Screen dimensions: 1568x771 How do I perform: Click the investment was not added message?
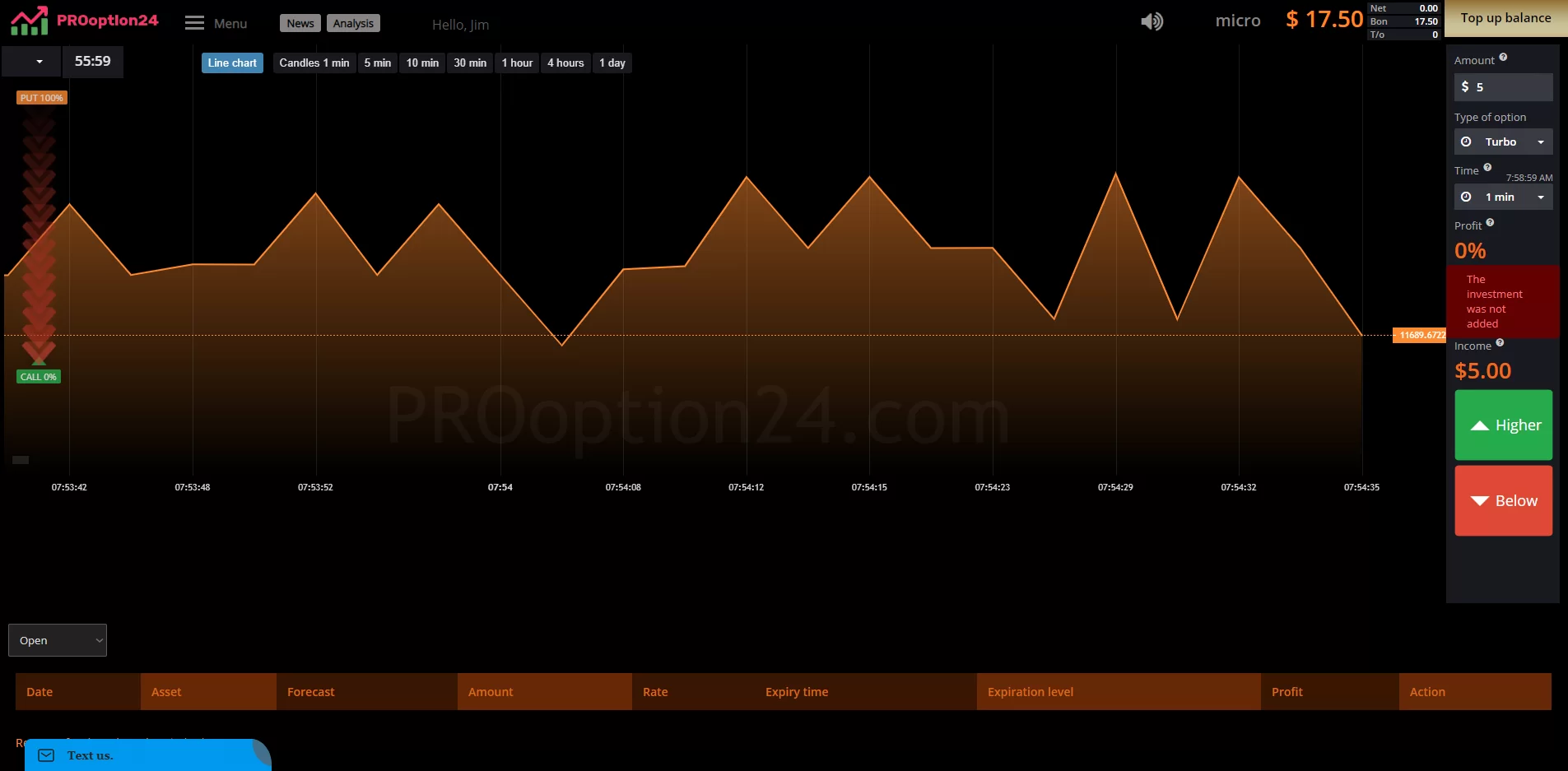coord(1503,302)
